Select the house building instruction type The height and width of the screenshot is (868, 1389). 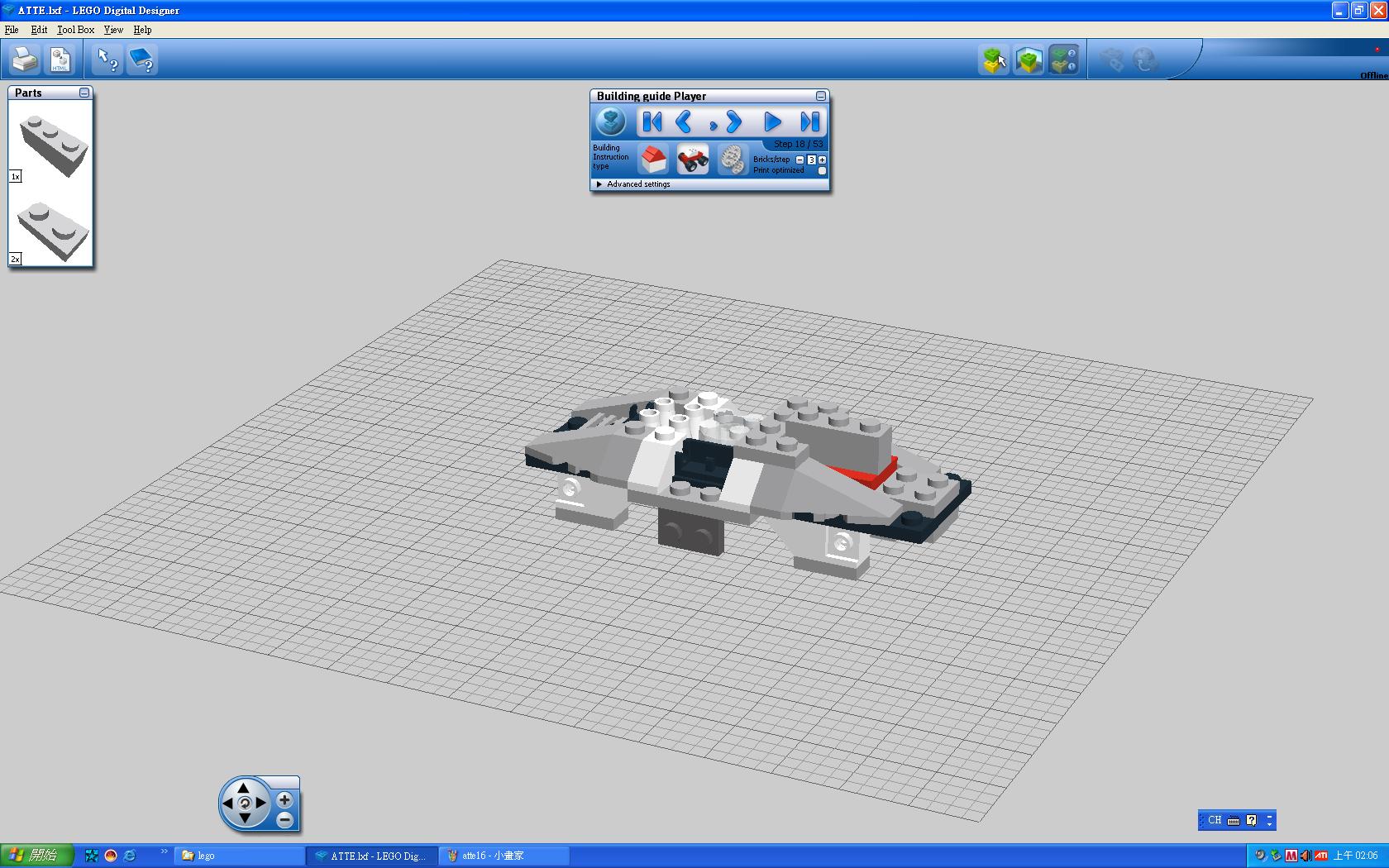pos(653,159)
